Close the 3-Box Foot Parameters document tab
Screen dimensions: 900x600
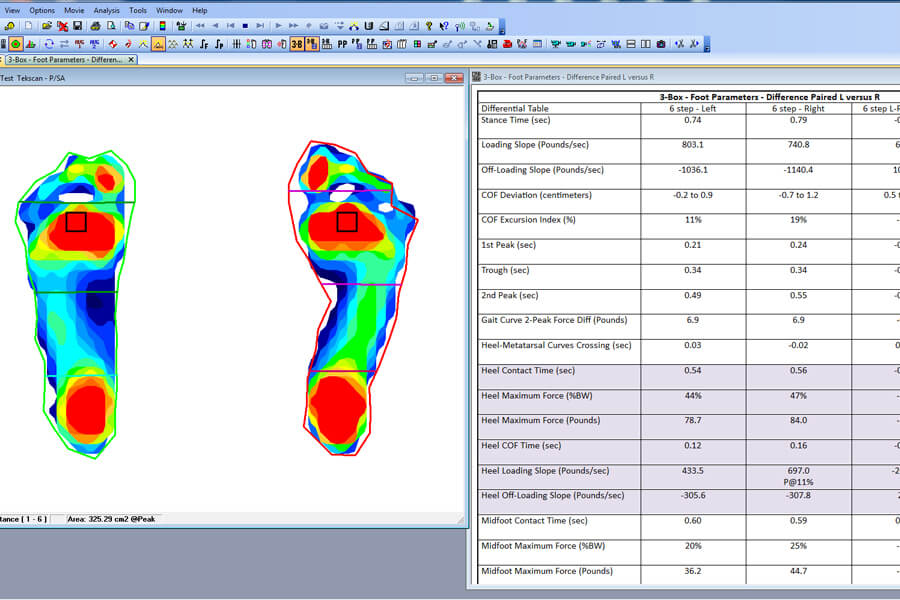pyautogui.click(x=131, y=58)
